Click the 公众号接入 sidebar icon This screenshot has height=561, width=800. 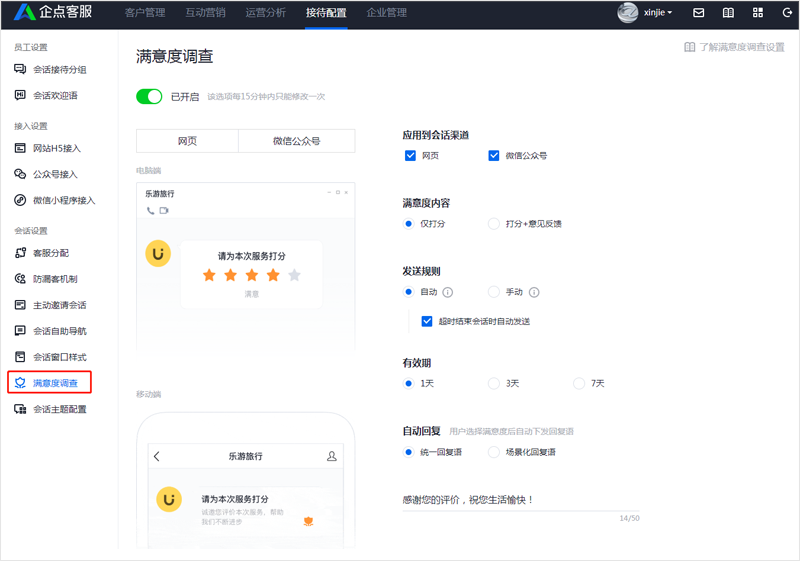pos(20,174)
